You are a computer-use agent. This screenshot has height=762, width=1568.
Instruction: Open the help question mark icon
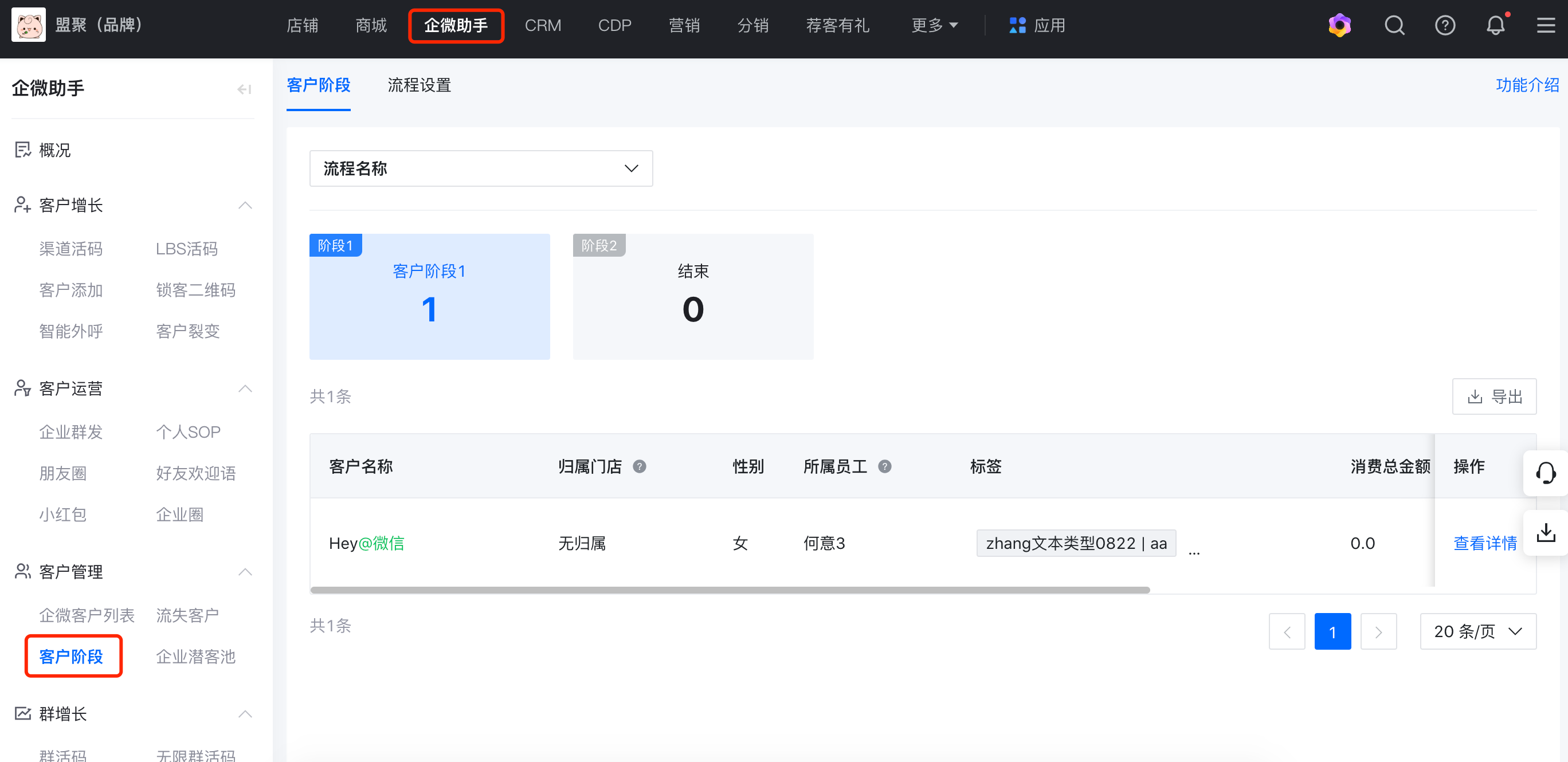1444,25
